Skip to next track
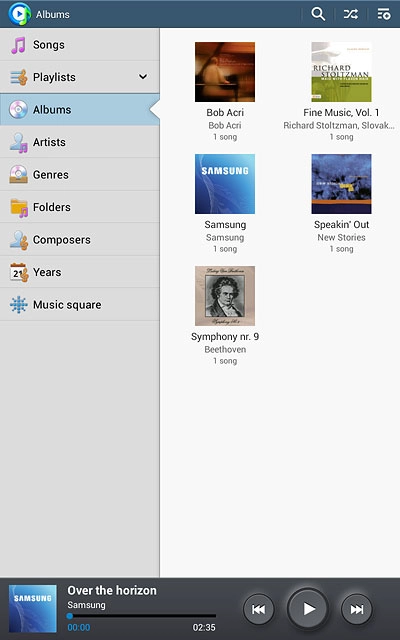 tap(357, 609)
